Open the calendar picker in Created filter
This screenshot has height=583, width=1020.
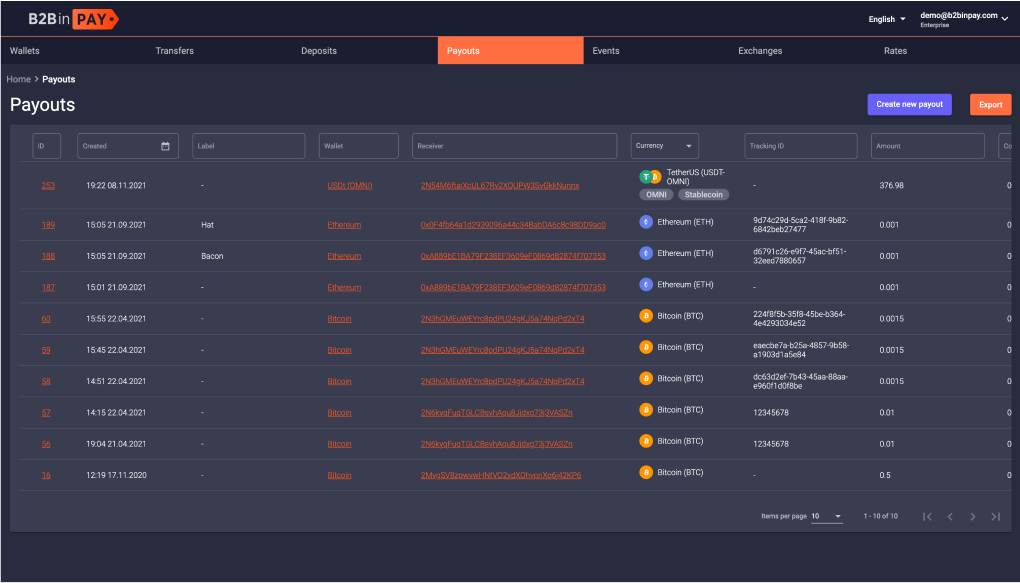pyautogui.click(x=165, y=146)
